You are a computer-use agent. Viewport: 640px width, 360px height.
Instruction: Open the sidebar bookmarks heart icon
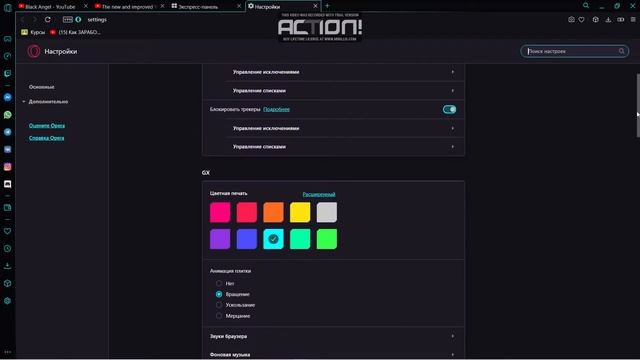pyautogui.click(x=7, y=231)
